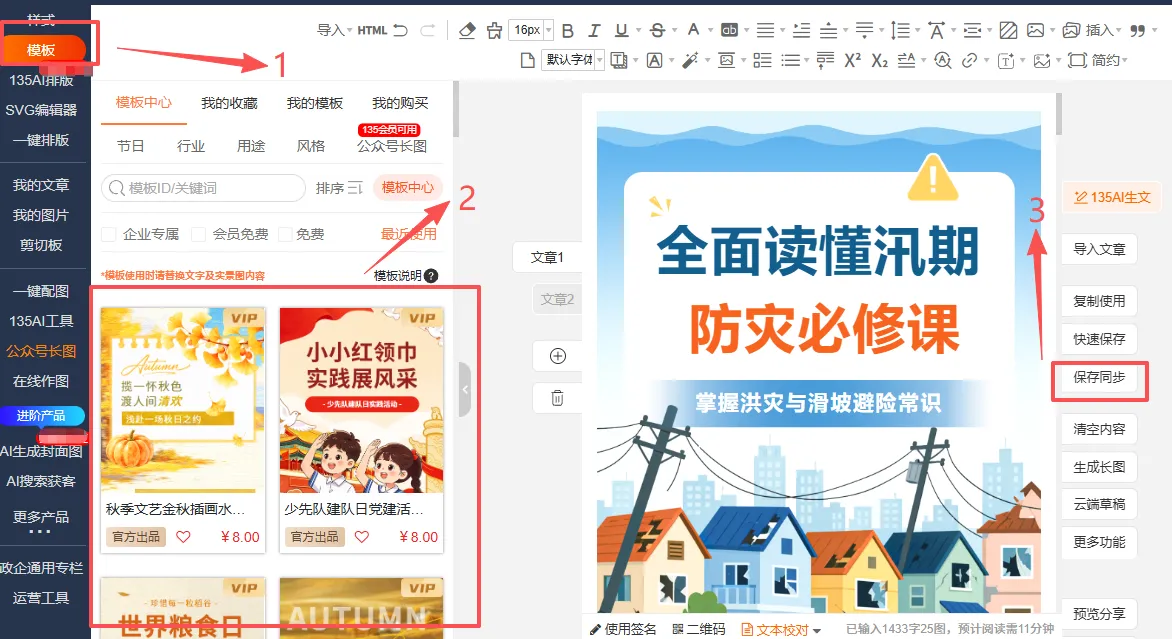Click the 快速保存 button
This screenshot has width=1172, height=639.
tap(1099, 339)
